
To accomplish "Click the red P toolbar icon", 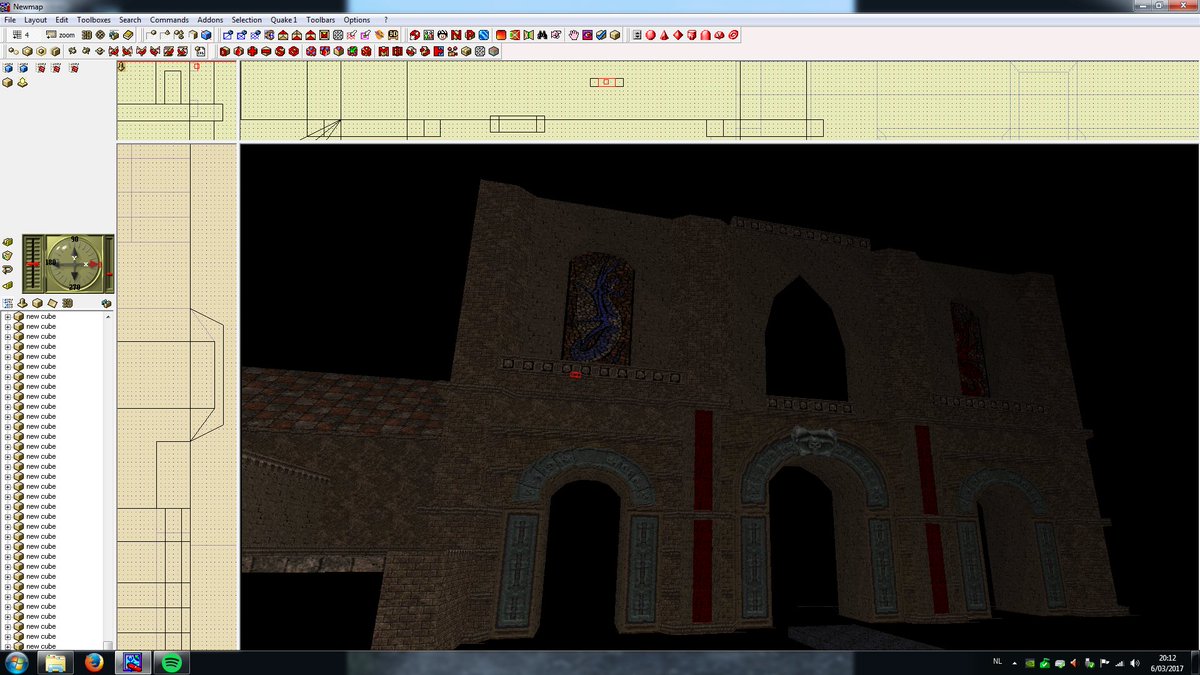I will [x=470, y=35].
